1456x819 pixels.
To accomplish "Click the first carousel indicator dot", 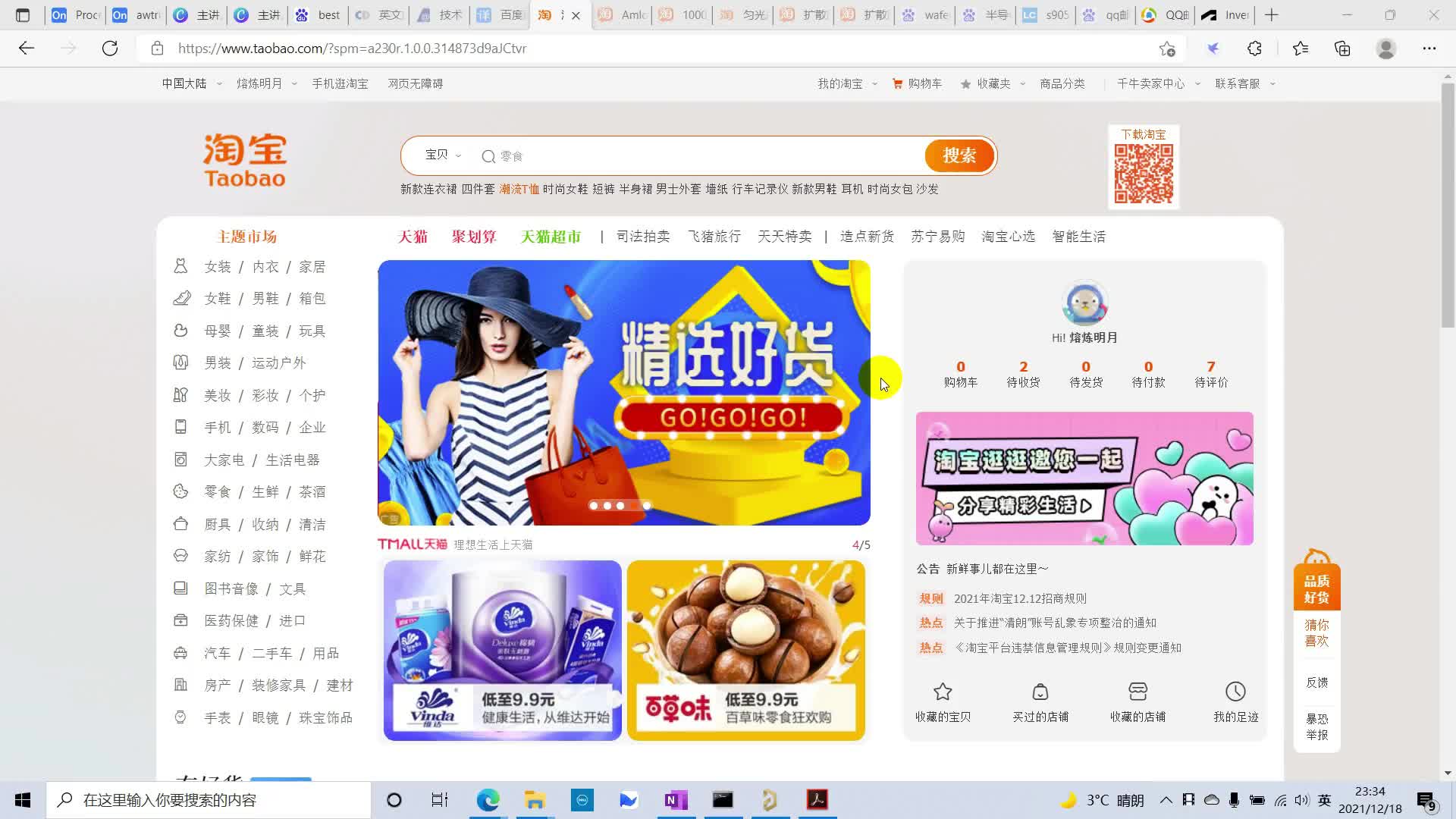I will point(594,505).
